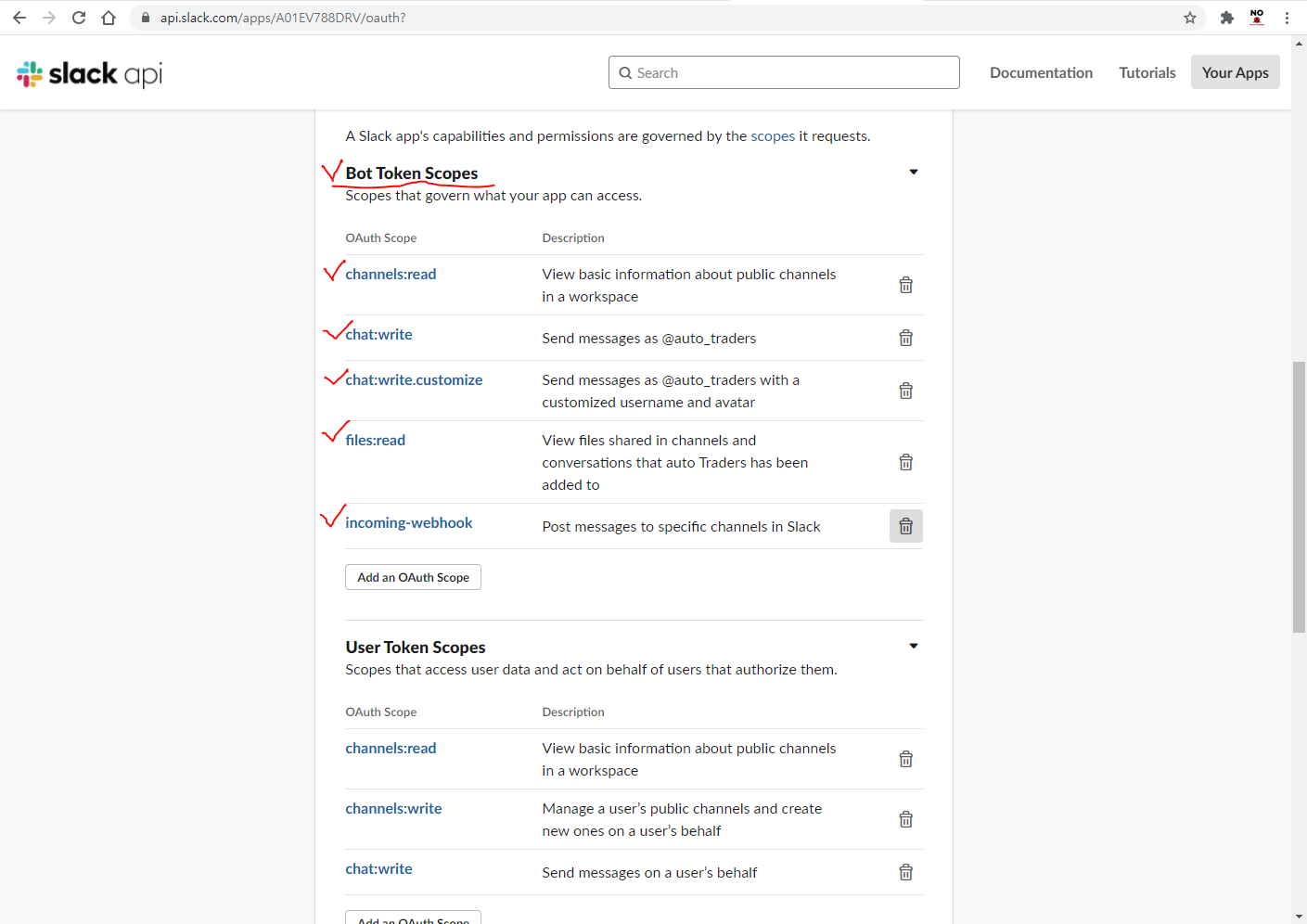1307x924 pixels.
Task: Delete the bot channels:read scope
Action: click(x=906, y=285)
